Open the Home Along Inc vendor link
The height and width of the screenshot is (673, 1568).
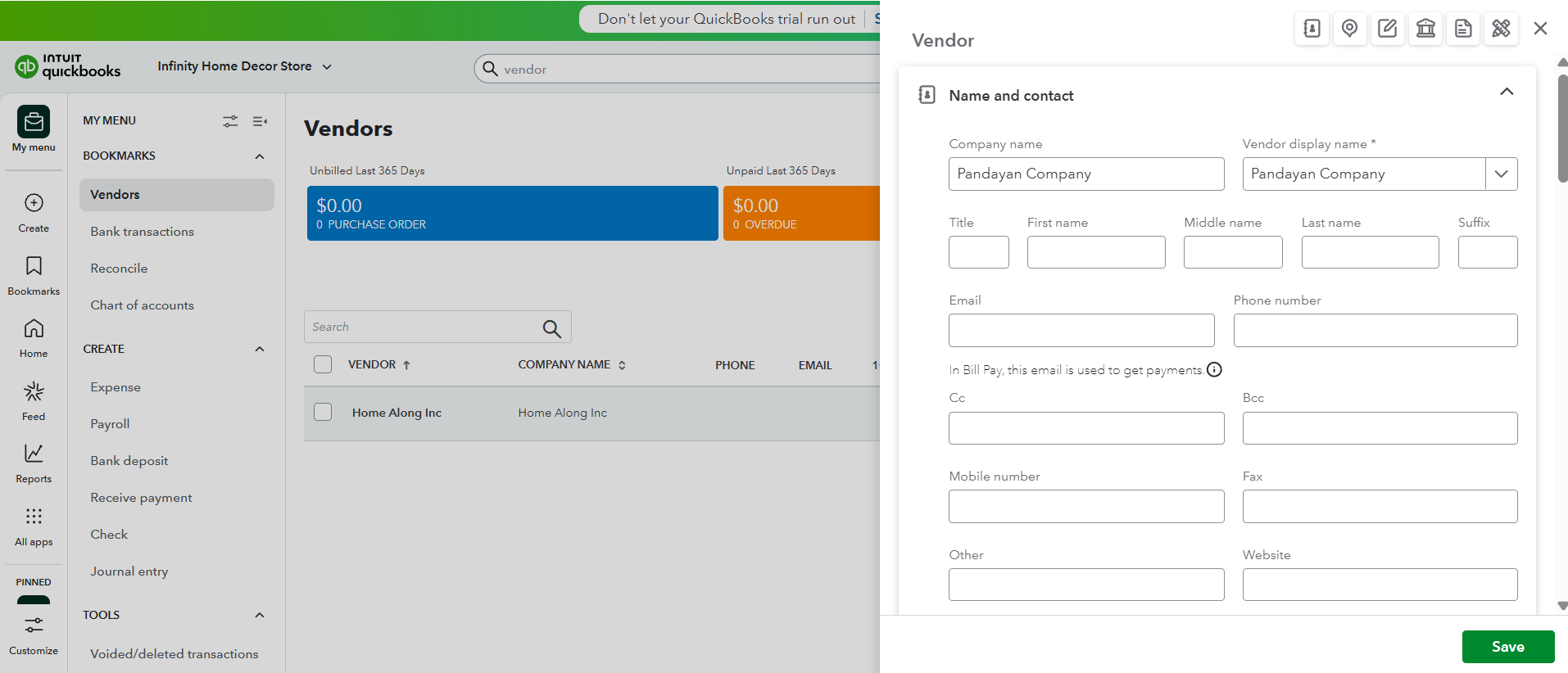pos(397,413)
